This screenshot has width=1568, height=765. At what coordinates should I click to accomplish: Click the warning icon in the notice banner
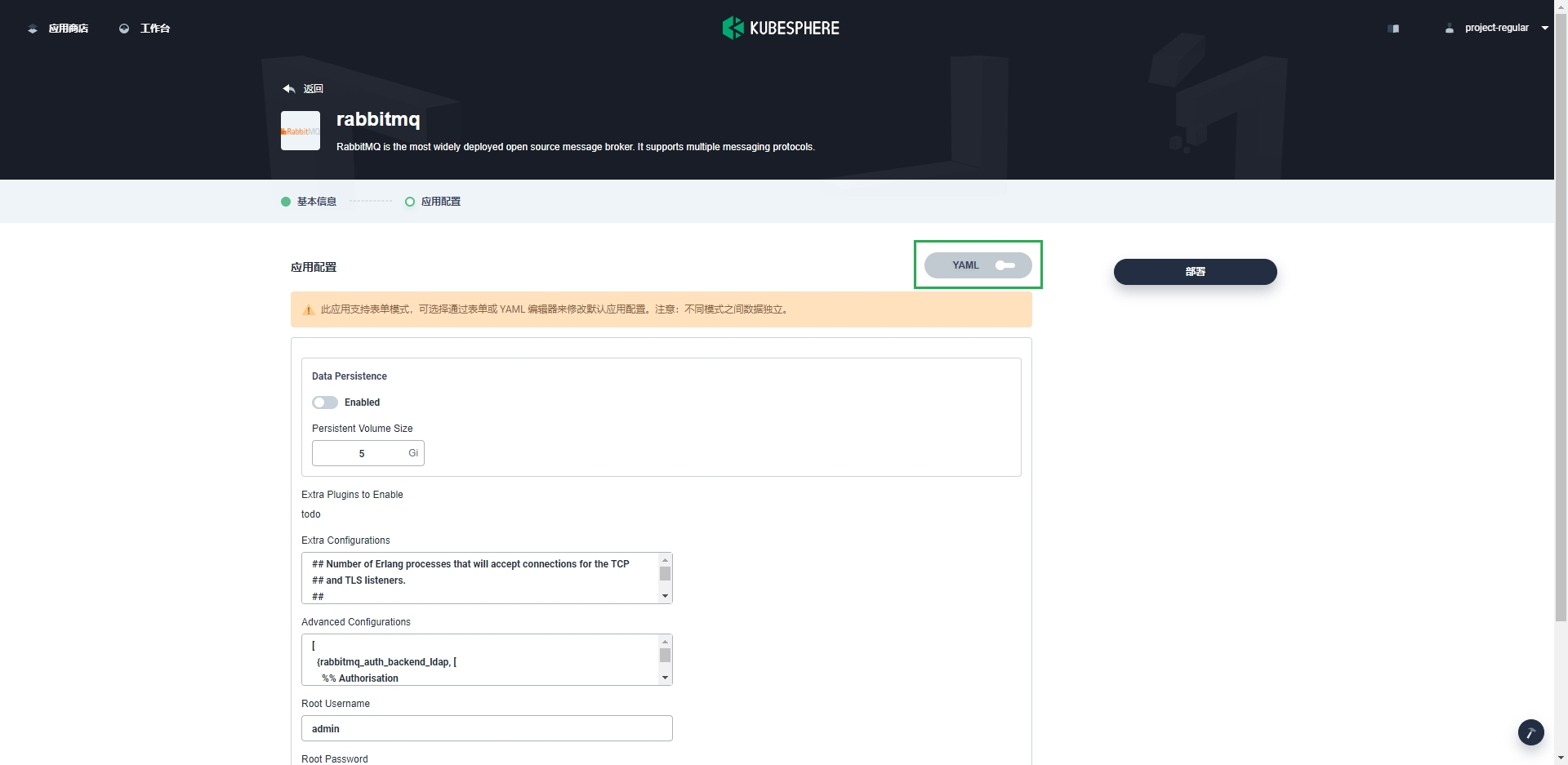[x=309, y=310]
